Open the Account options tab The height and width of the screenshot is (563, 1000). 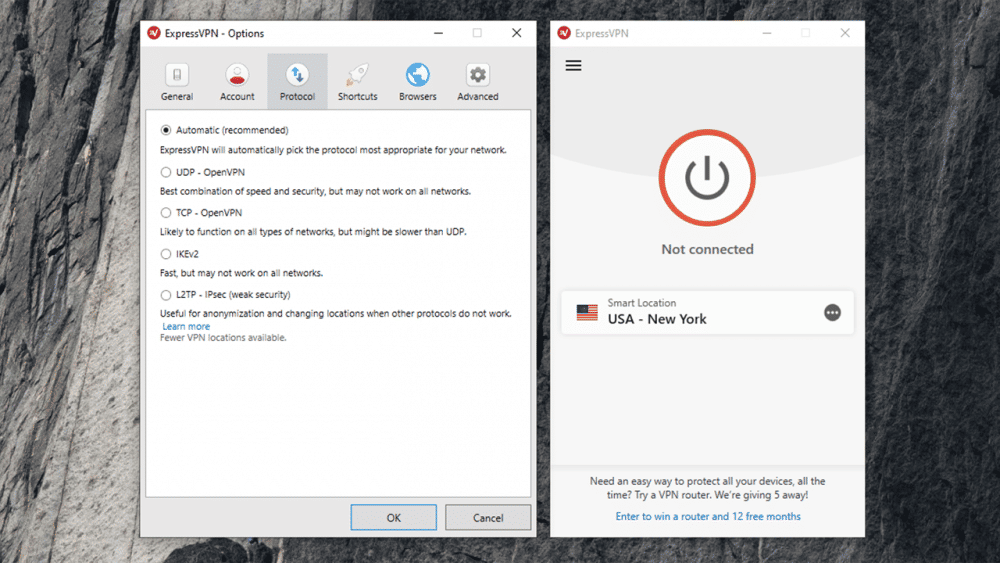237,82
